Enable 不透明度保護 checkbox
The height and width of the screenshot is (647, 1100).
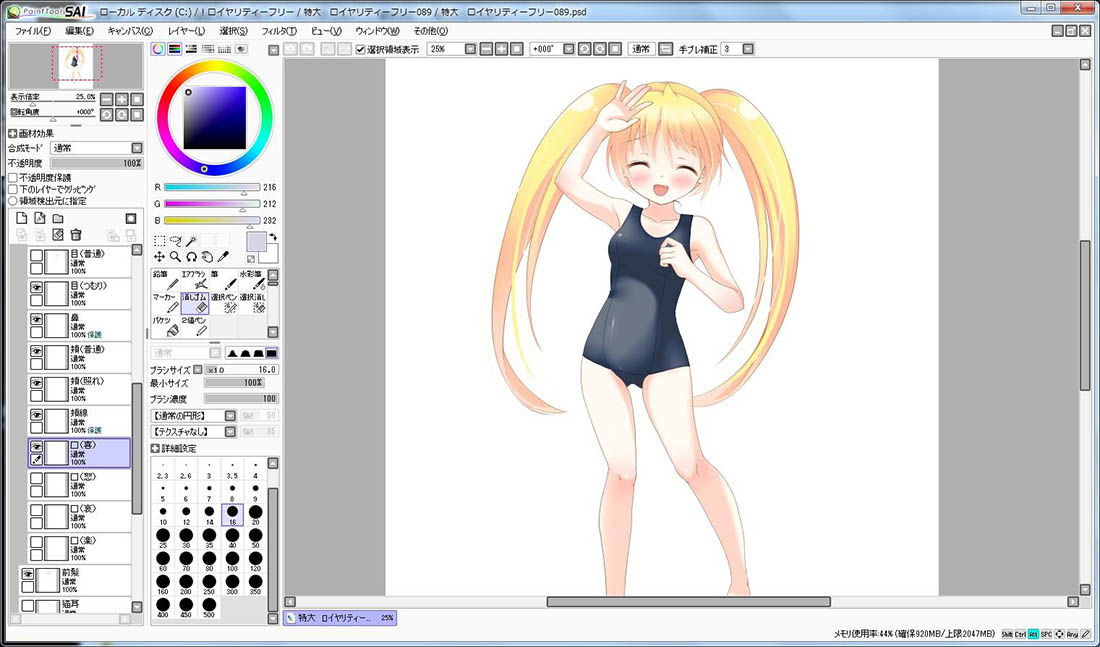tap(13, 178)
